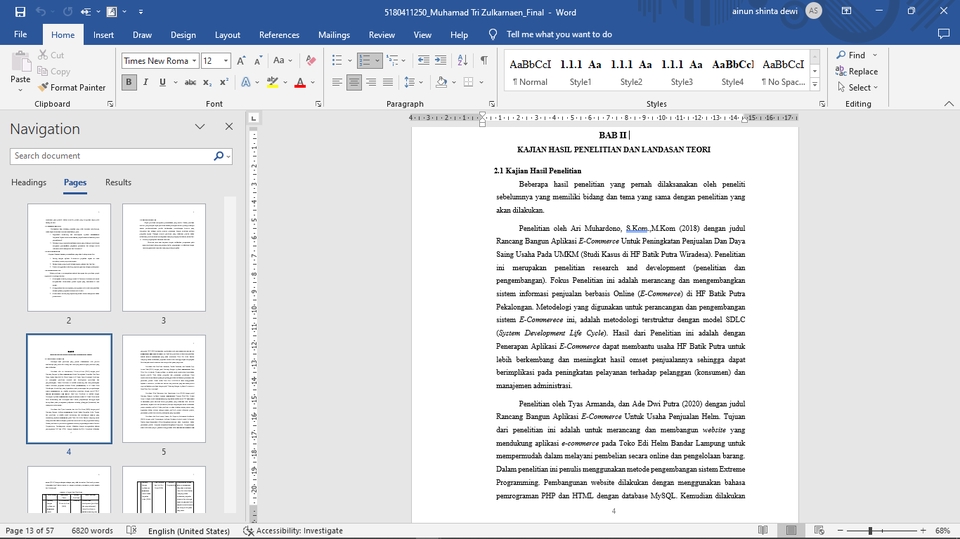Clear all formatting using eraser icon
This screenshot has height=539, width=960.
[310, 61]
